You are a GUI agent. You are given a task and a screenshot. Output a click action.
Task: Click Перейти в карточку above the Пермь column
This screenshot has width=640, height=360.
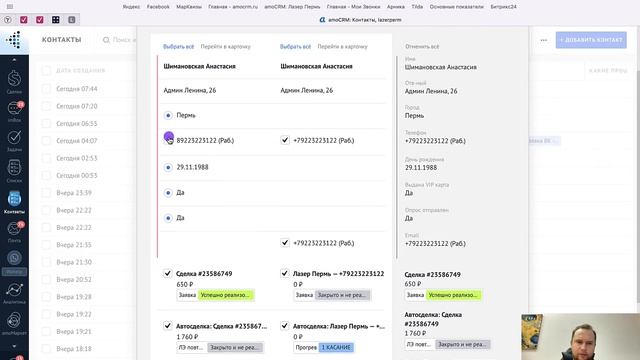click(225, 47)
